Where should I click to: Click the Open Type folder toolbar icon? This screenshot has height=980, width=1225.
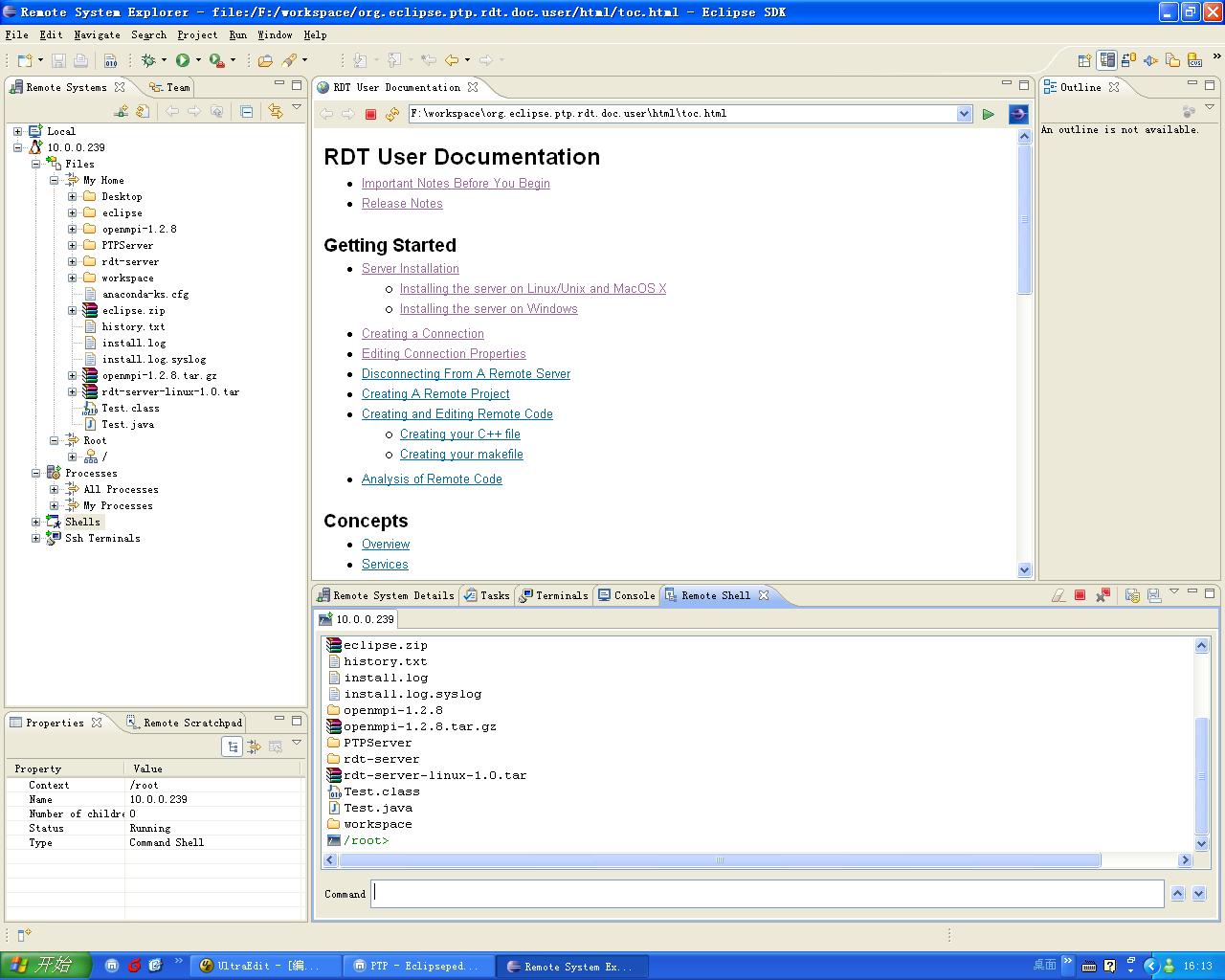[265, 60]
